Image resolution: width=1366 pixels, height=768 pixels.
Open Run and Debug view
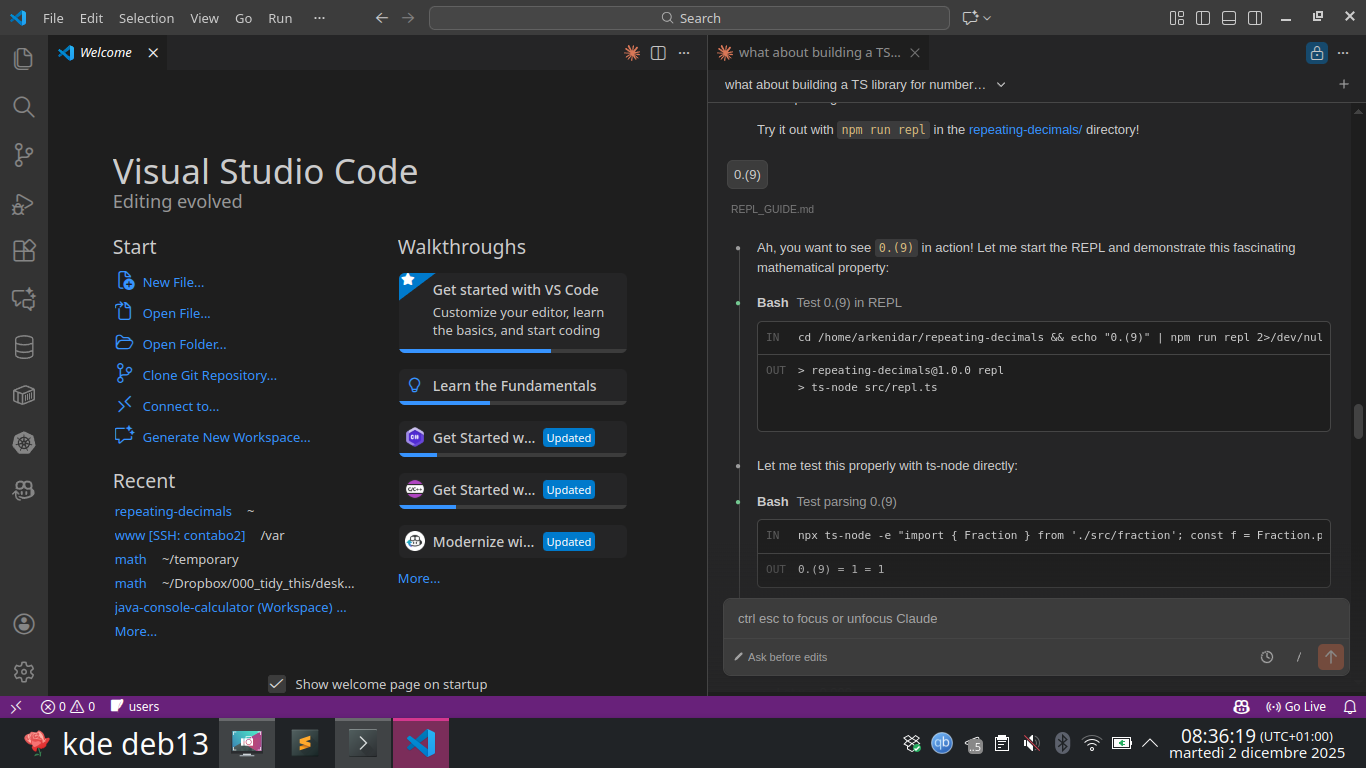click(x=24, y=203)
